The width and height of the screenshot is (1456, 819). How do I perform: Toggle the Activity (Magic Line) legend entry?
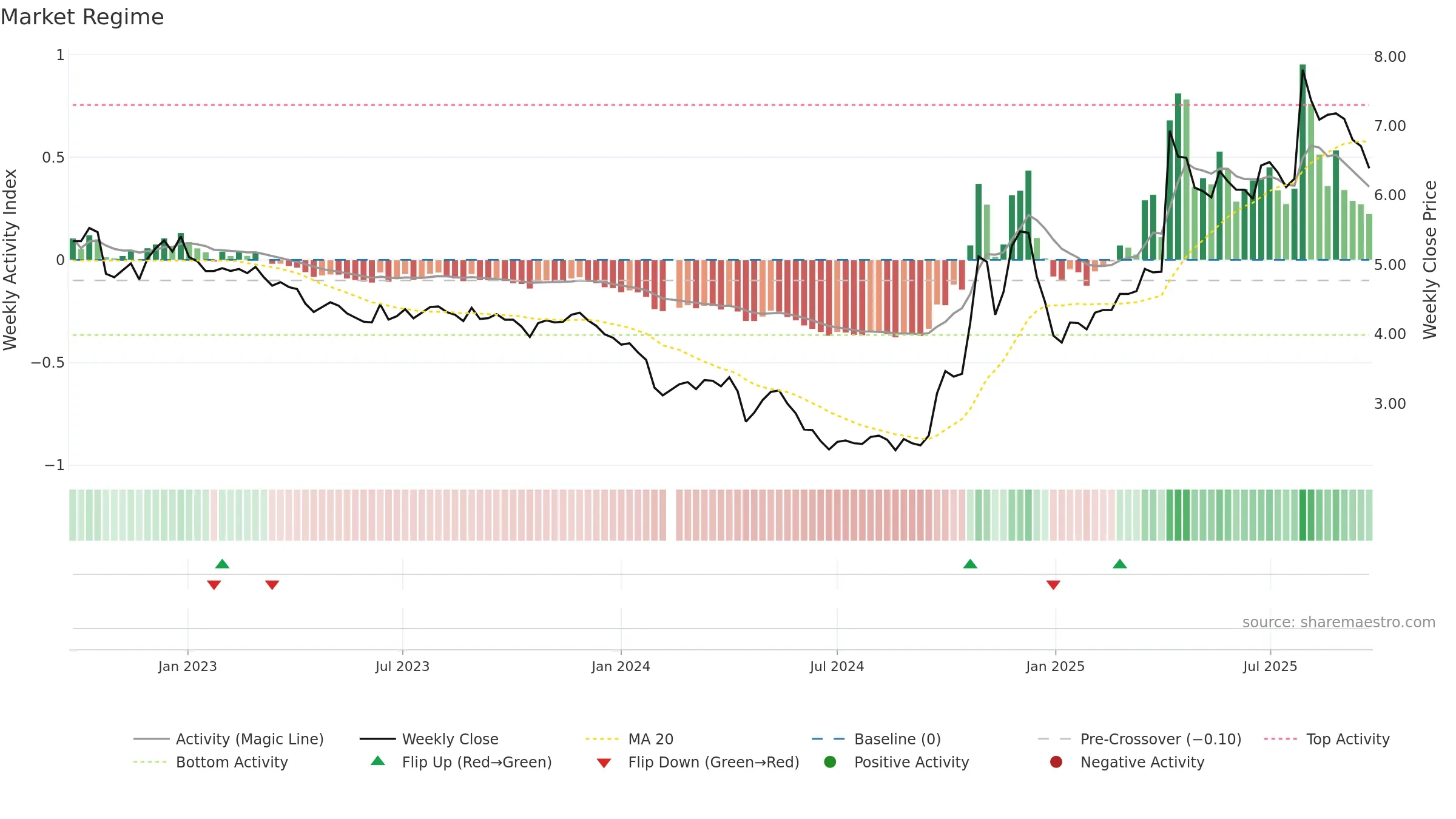click(x=229, y=739)
